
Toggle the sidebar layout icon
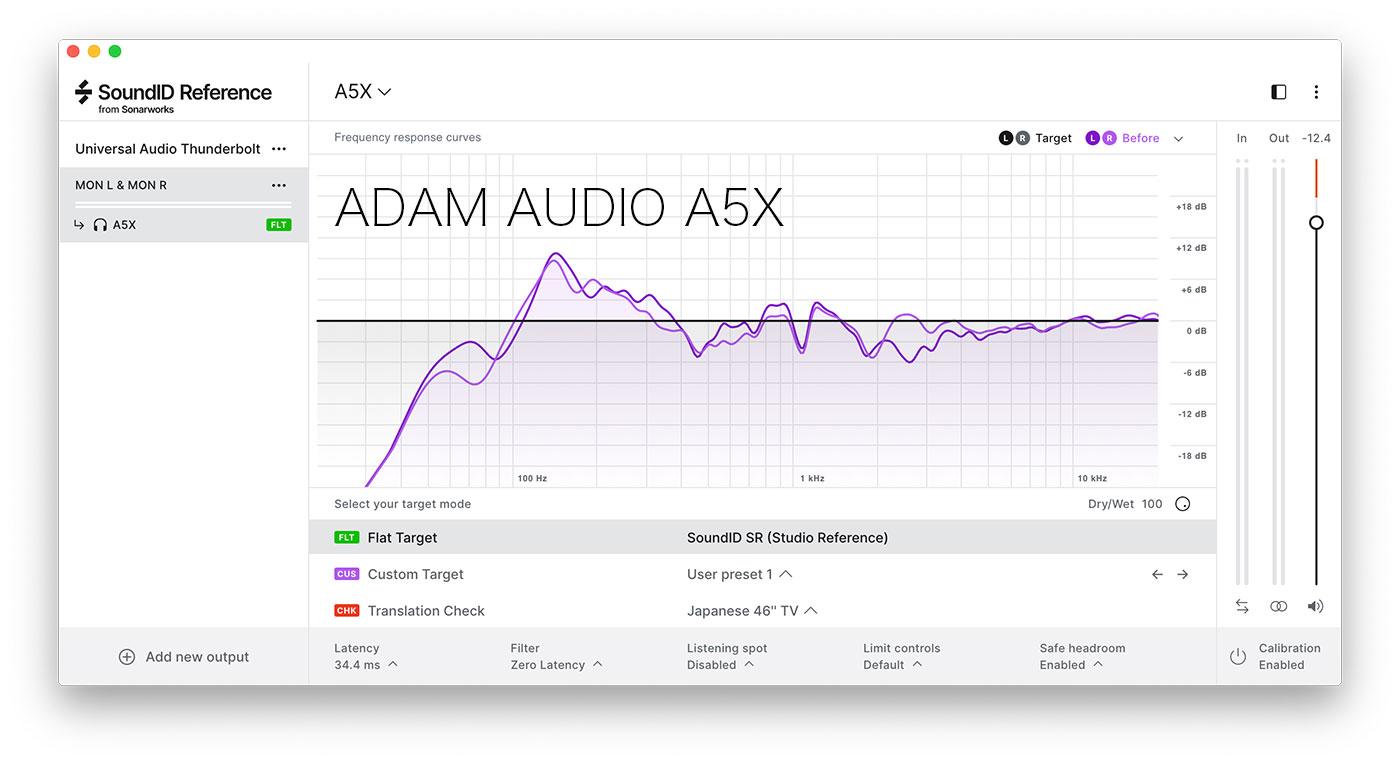pos(1279,92)
